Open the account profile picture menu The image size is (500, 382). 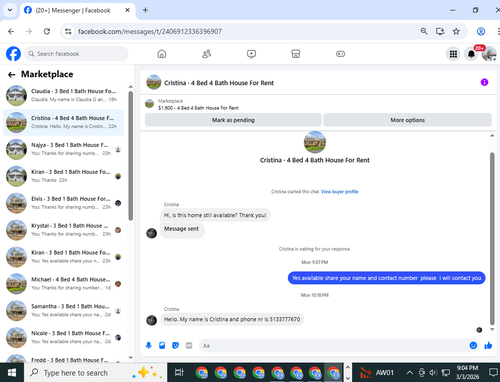point(489,54)
